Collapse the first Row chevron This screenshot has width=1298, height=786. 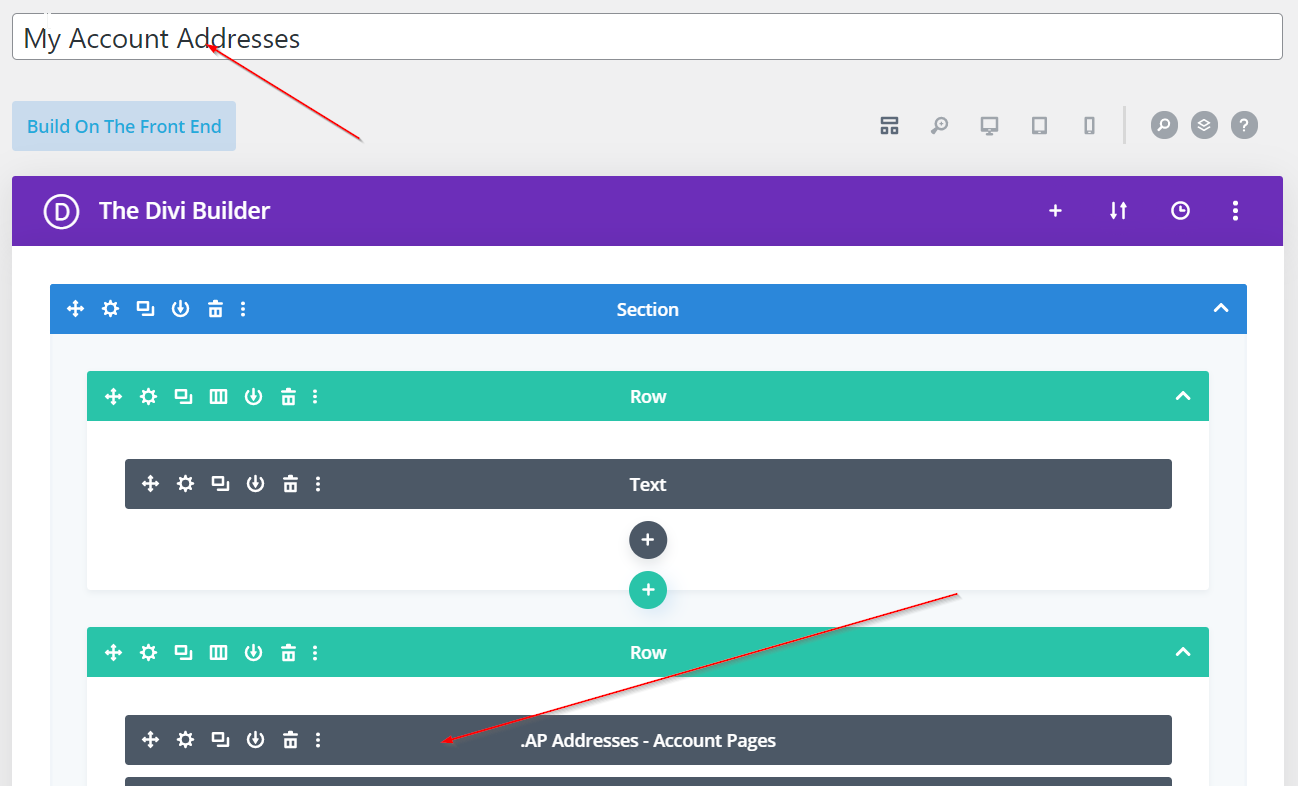point(1183,396)
